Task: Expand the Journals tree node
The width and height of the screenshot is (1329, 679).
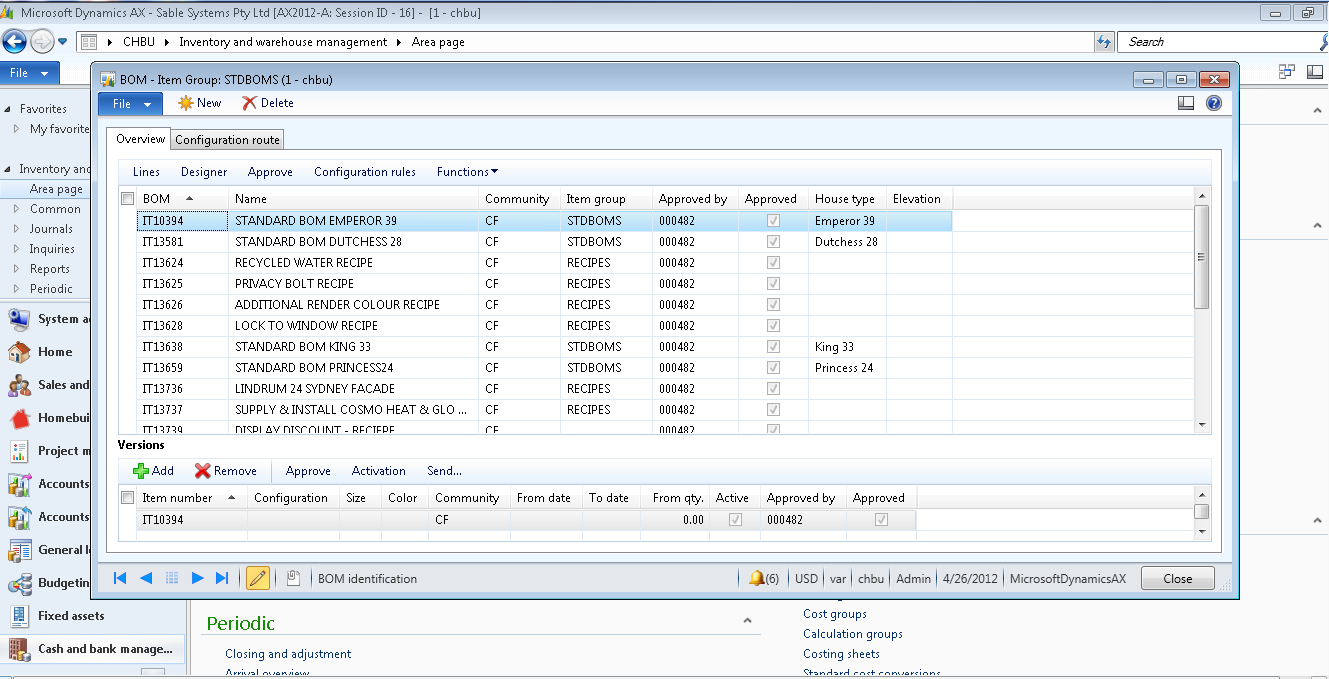Action: (17, 229)
